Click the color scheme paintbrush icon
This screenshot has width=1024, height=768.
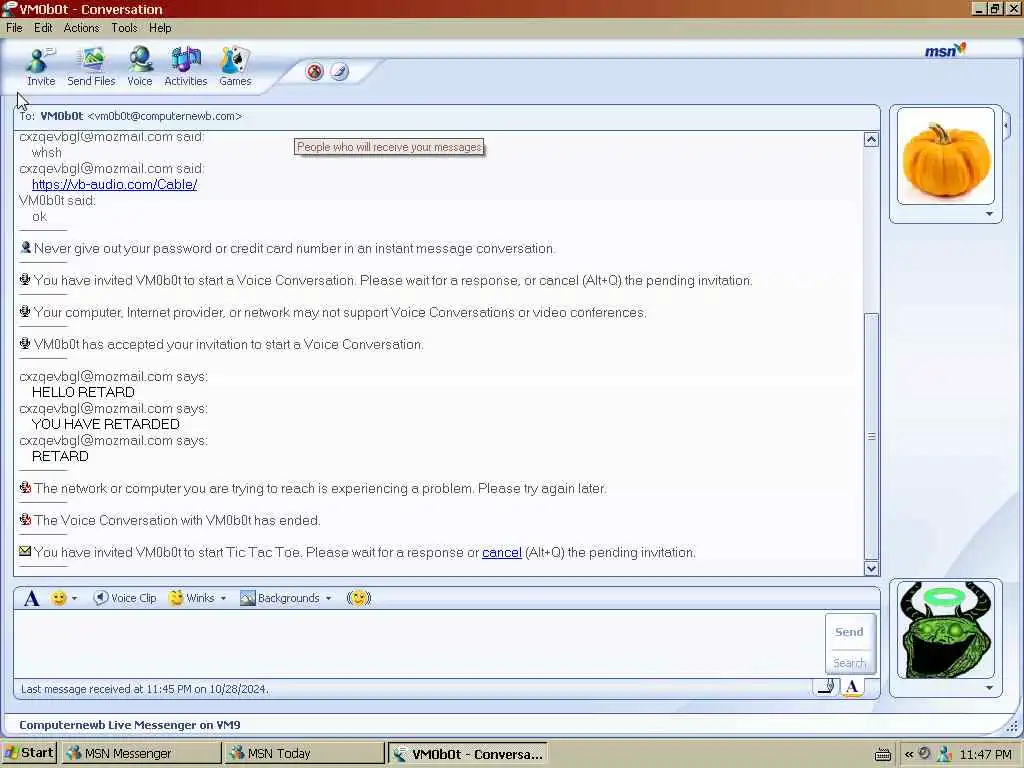[x=339, y=71]
